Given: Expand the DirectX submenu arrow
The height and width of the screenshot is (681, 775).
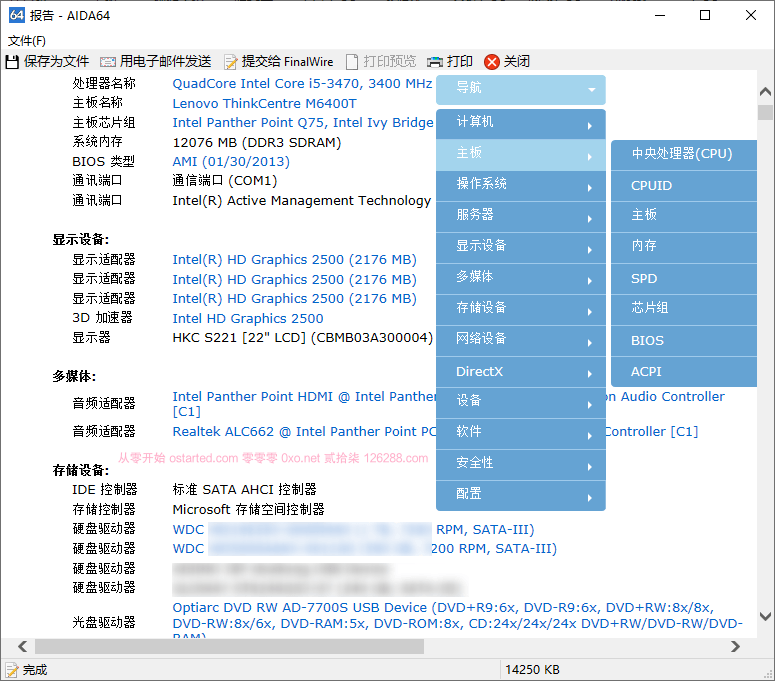Looking at the screenshot, I should [x=590, y=374].
